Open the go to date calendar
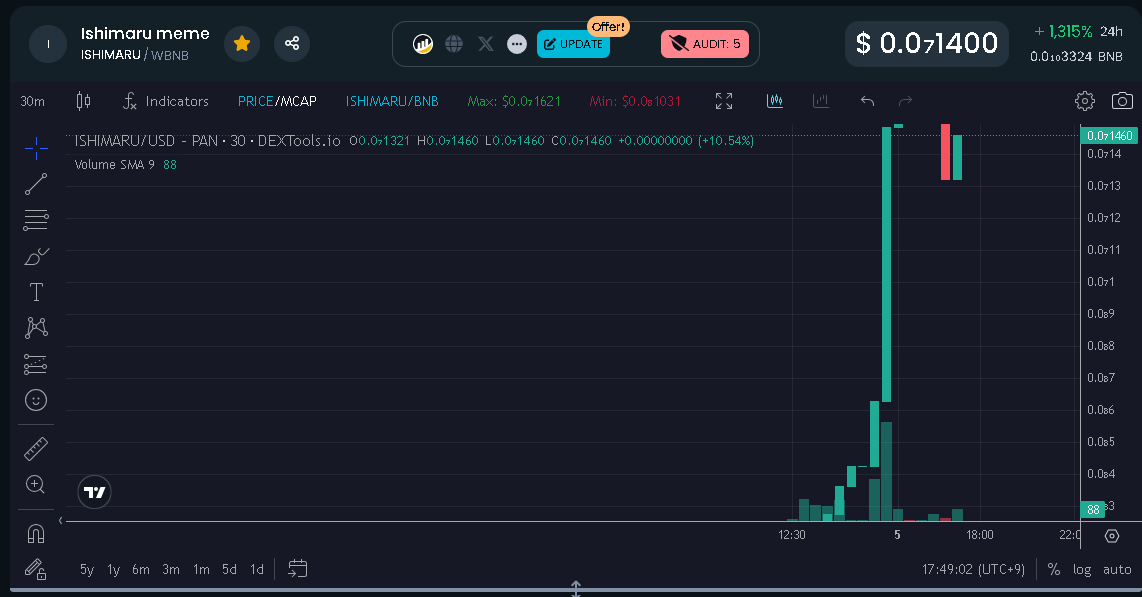 298,569
